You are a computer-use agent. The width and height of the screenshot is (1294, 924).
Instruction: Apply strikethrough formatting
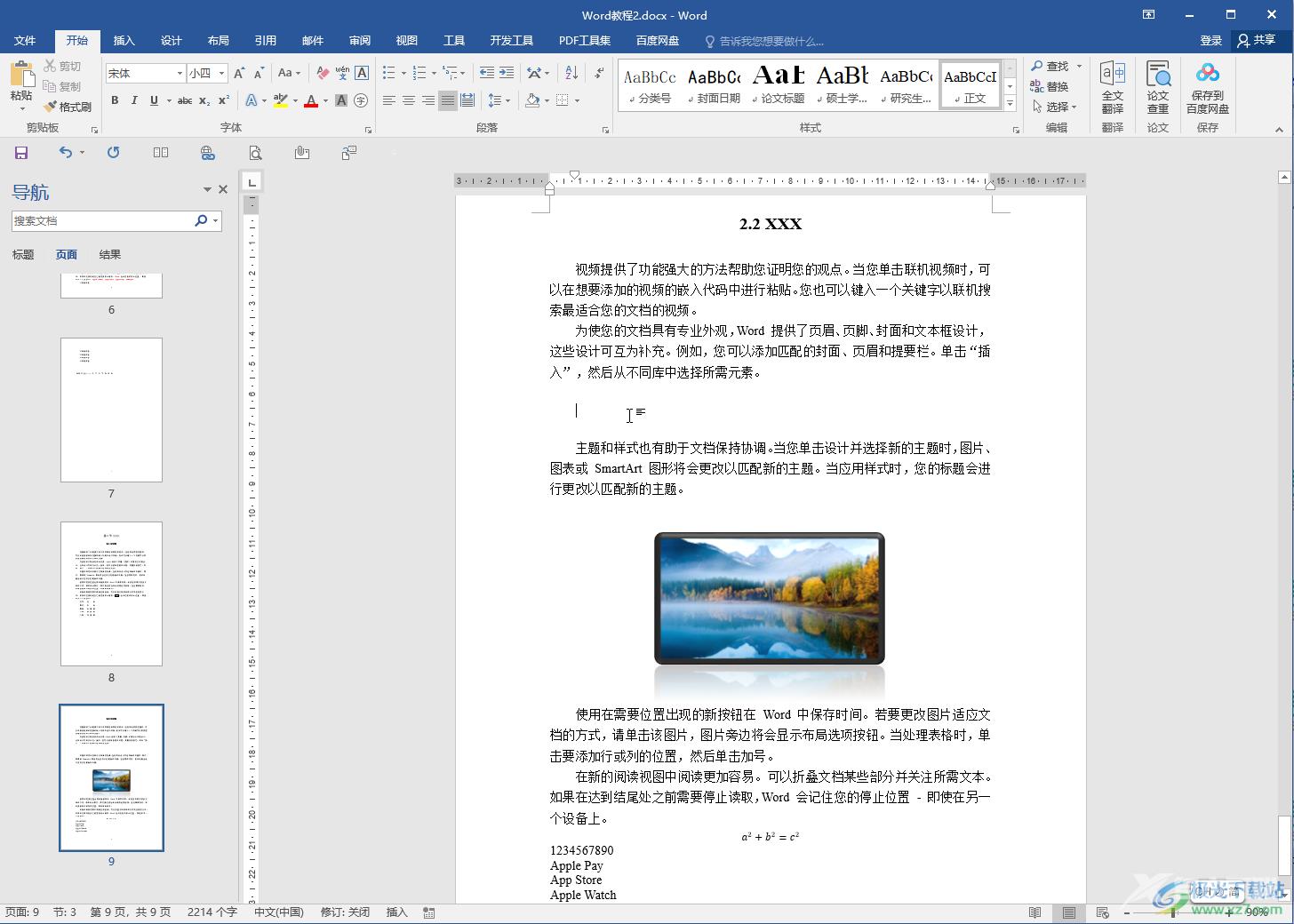185,100
